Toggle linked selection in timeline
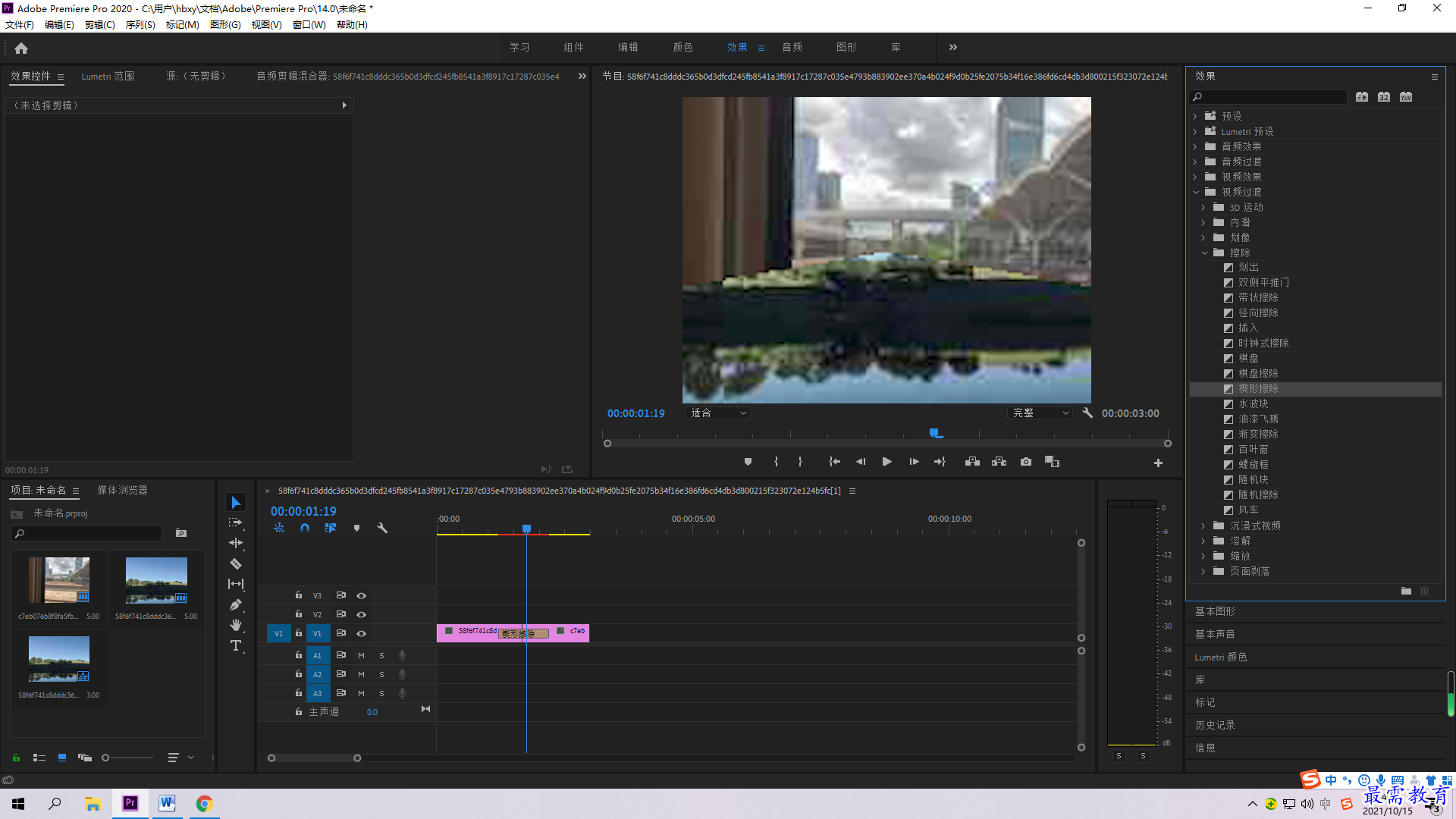The image size is (1456, 819). pyautogui.click(x=330, y=528)
